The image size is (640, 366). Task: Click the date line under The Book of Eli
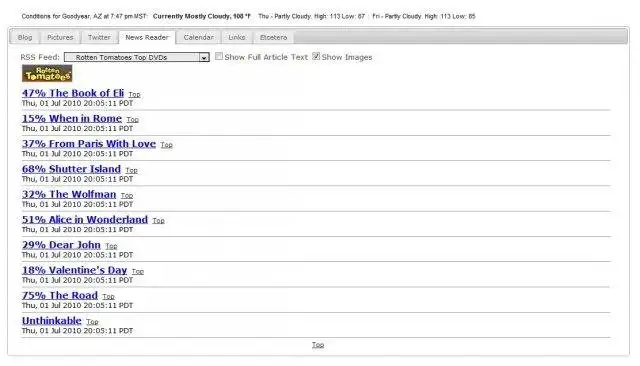click(x=78, y=103)
